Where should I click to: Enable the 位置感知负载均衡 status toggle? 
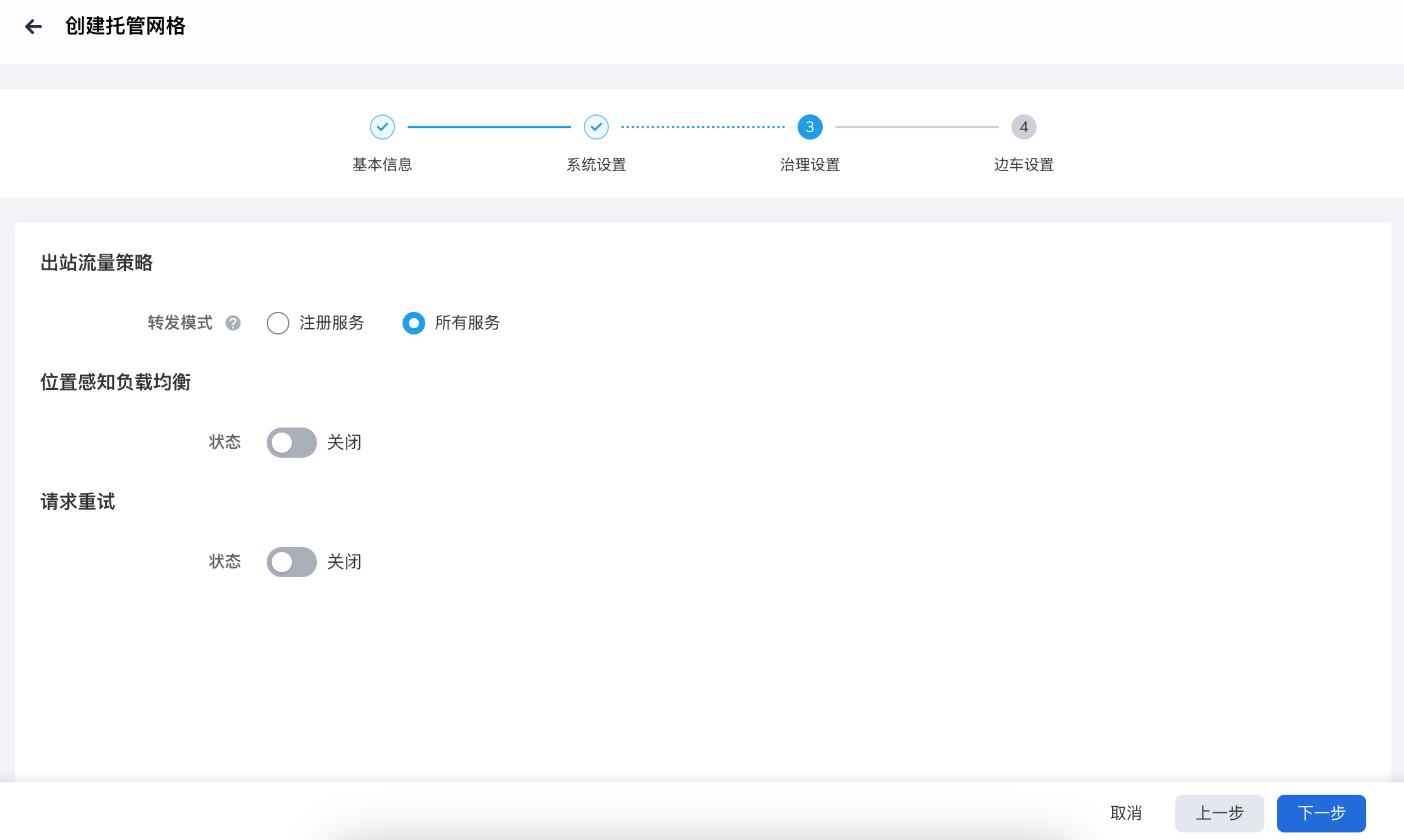tap(291, 442)
